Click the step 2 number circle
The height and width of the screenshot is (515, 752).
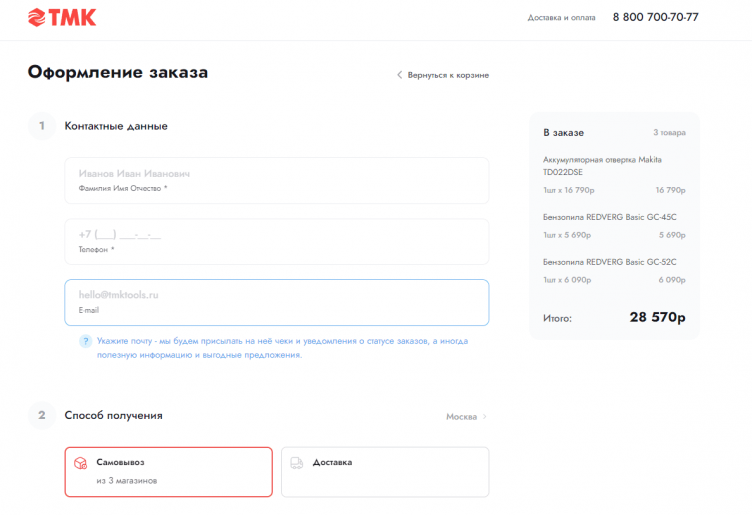pyautogui.click(x=41, y=415)
